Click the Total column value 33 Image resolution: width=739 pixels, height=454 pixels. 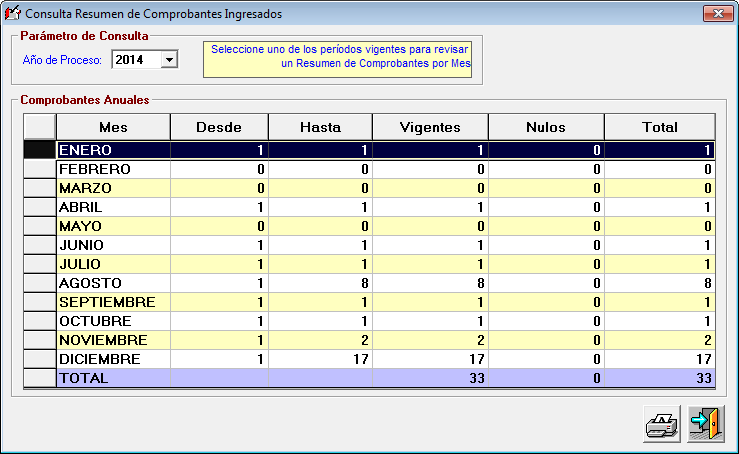[704, 378]
